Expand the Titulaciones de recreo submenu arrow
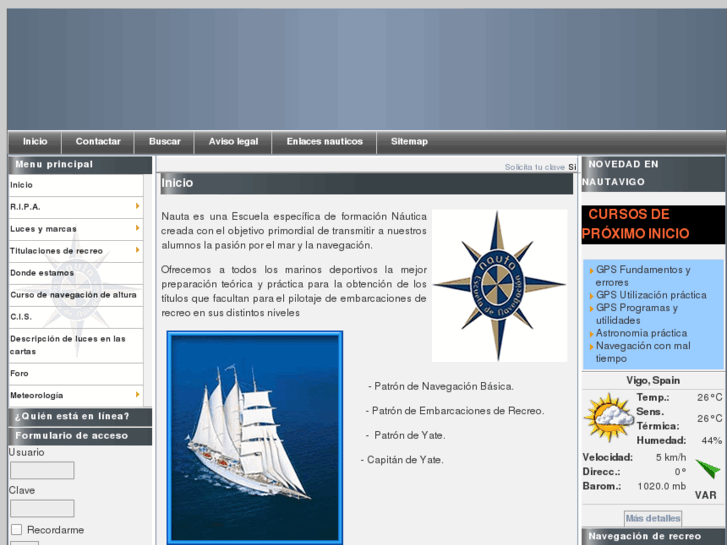727x545 pixels. coord(138,250)
